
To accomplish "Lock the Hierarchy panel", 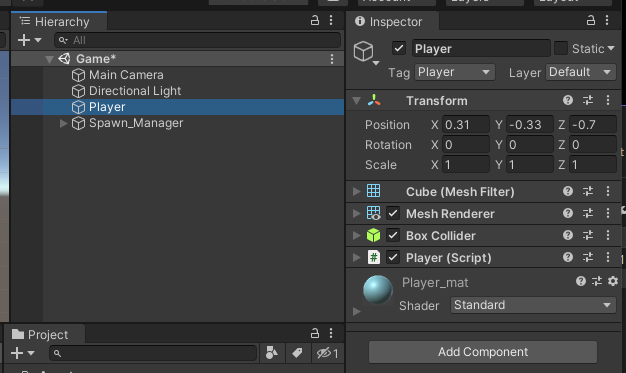I will (315, 20).
